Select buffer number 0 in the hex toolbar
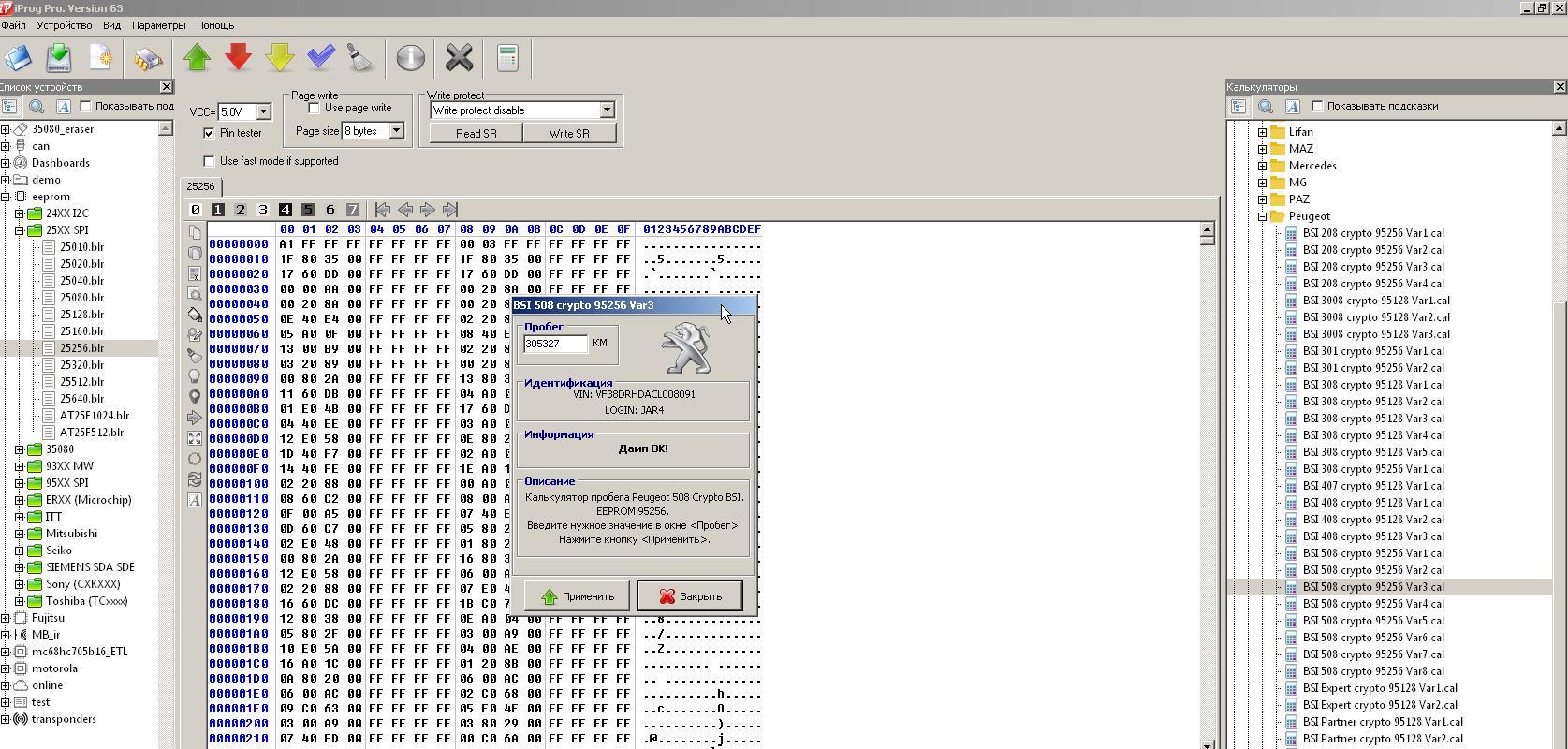Viewport: 1568px width, 749px height. [195, 210]
